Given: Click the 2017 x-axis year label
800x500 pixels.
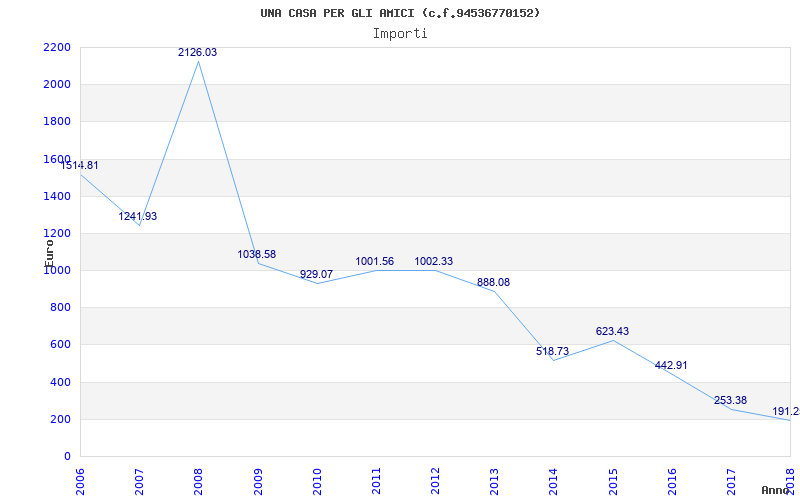Looking at the screenshot, I should (x=731, y=481).
